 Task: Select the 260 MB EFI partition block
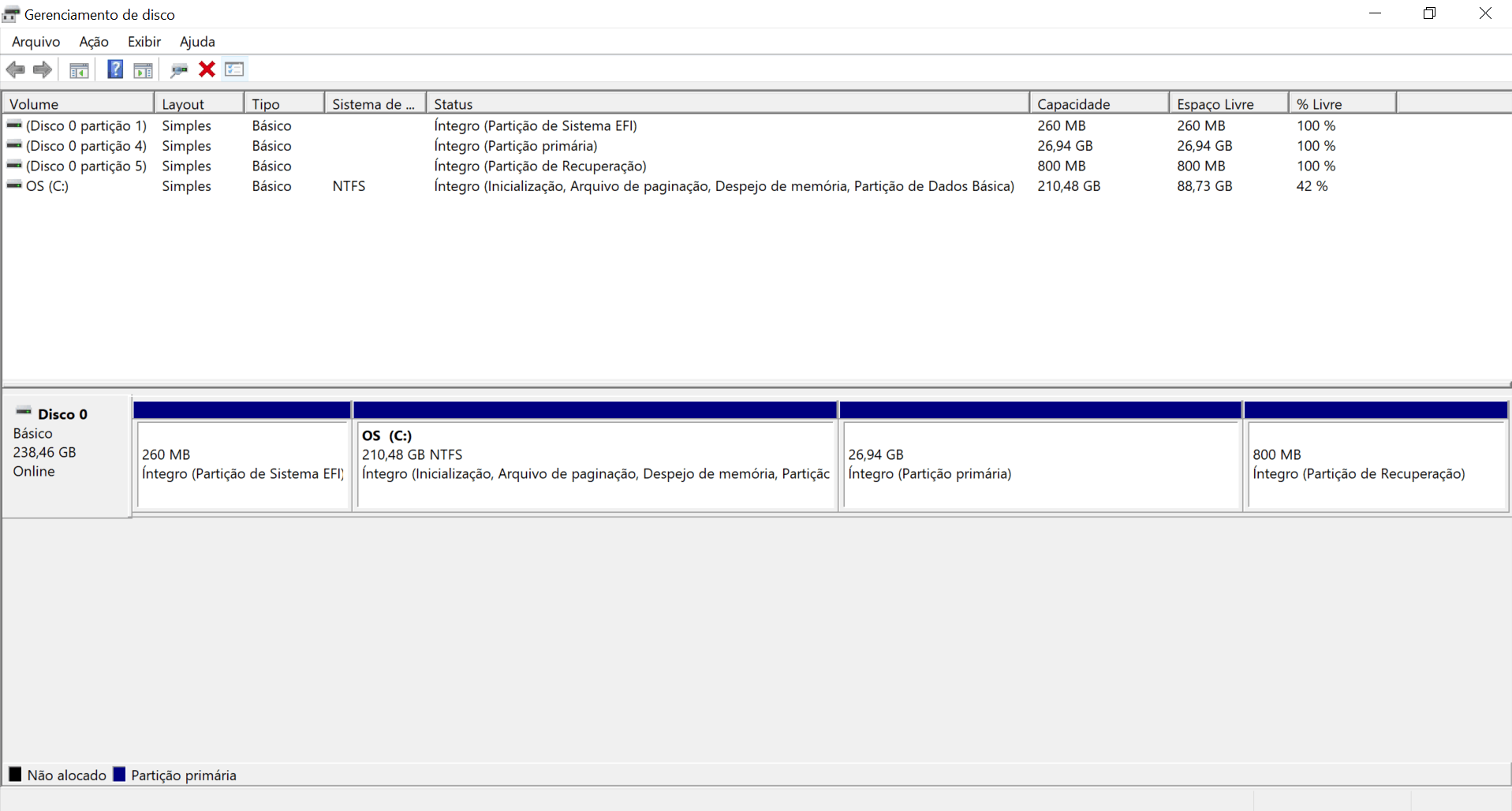point(243,457)
